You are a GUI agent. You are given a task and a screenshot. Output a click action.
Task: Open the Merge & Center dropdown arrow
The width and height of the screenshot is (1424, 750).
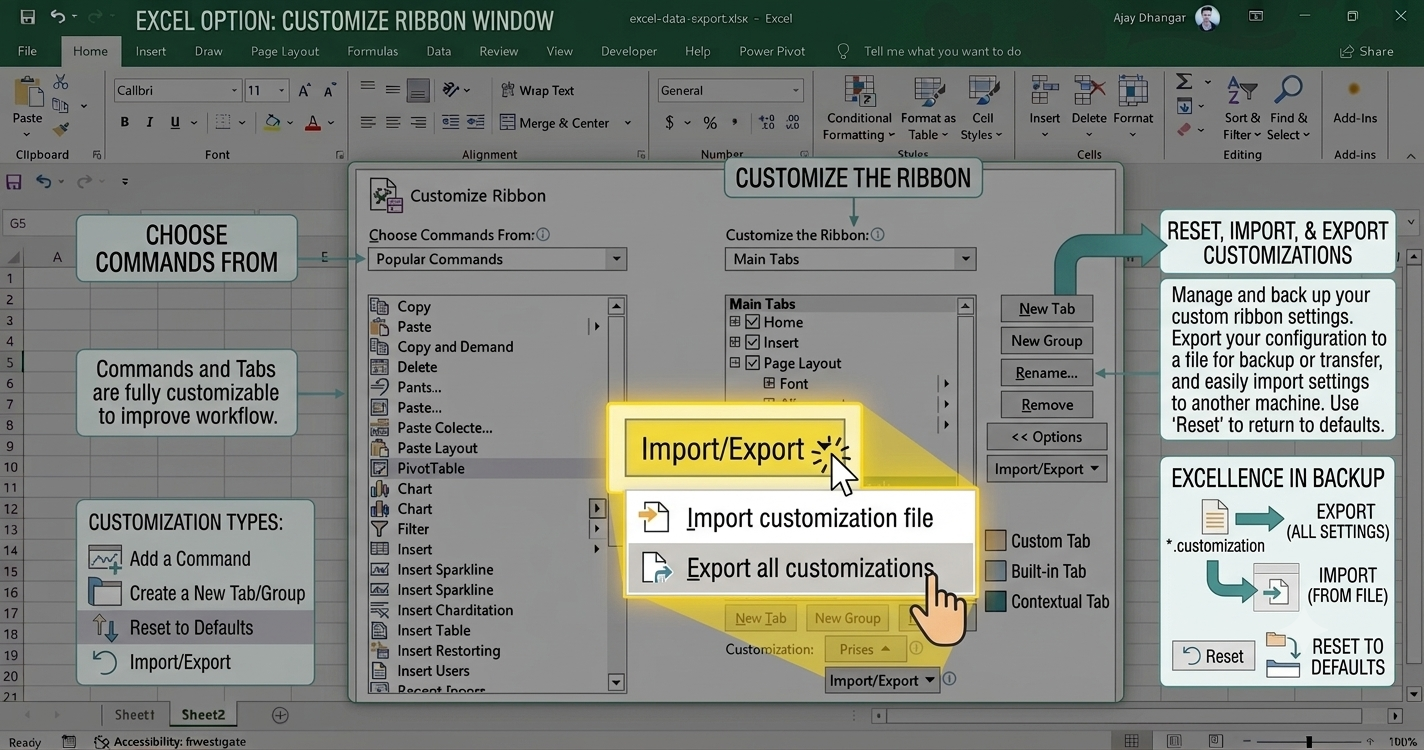coord(628,123)
